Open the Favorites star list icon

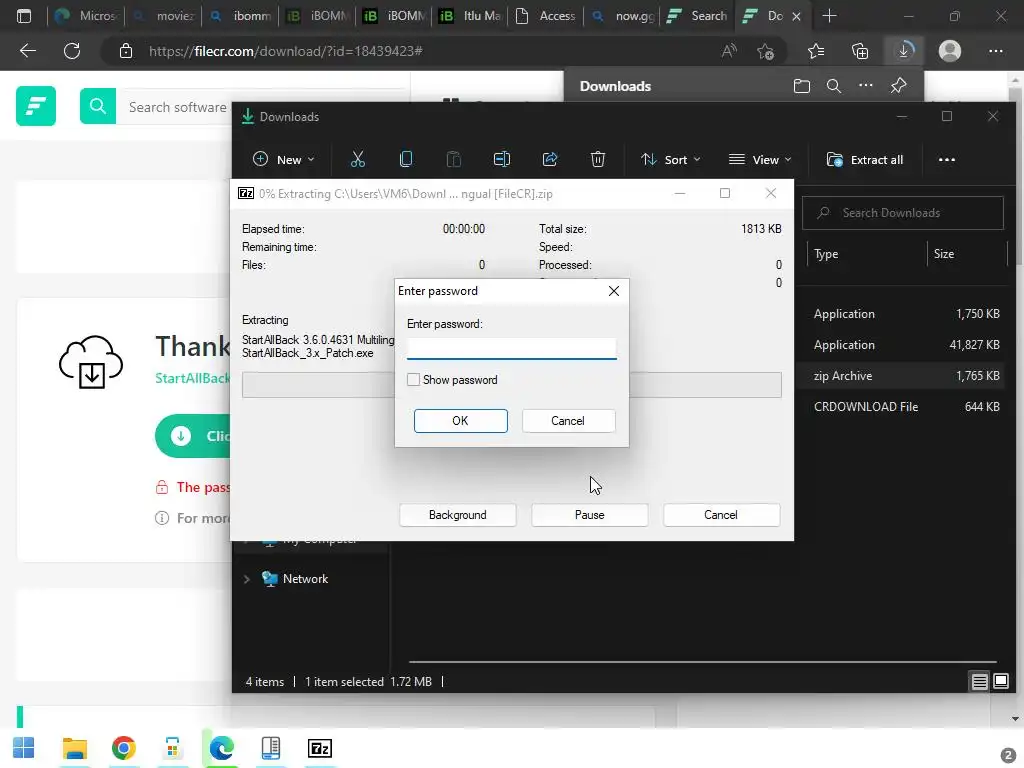click(x=816, y=51)
